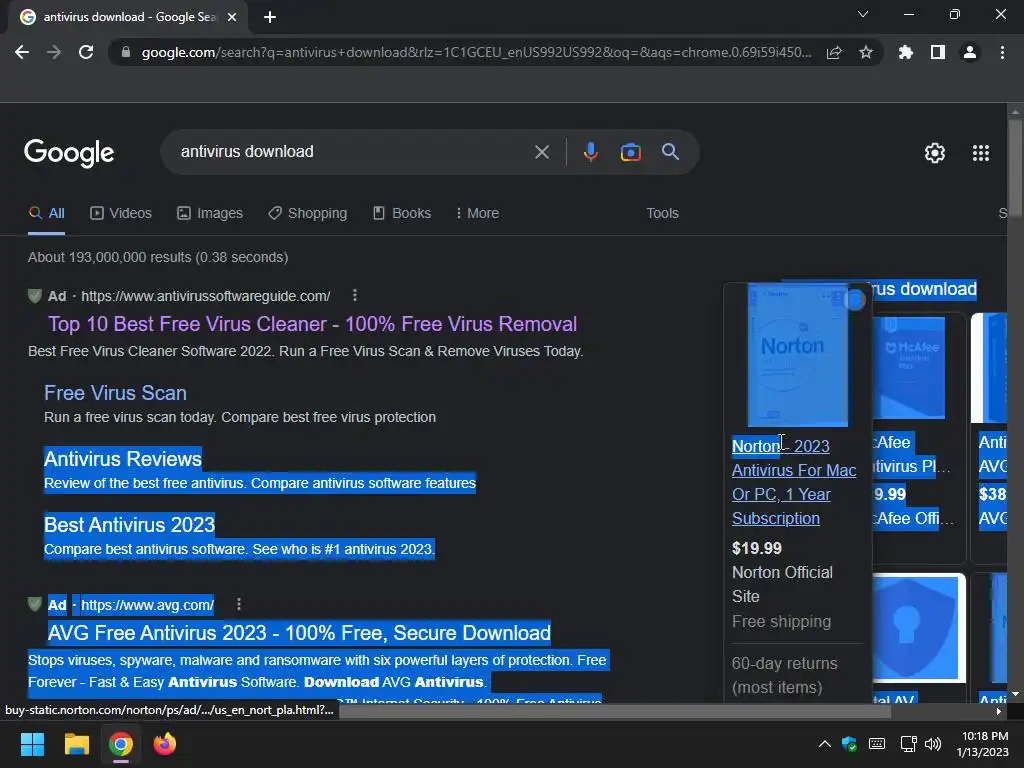Click the result count text
This screenshot has width=1024, height=768.
click(158, 257)
